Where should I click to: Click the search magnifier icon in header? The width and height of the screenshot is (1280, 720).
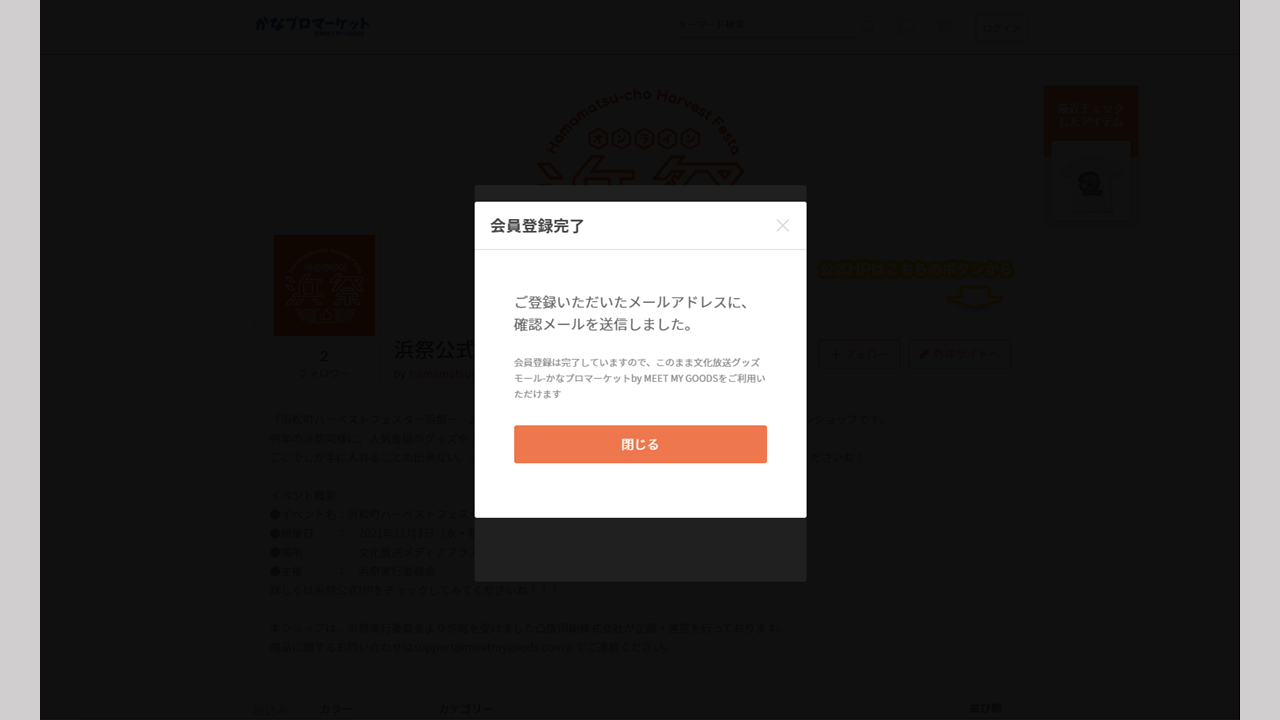pyautogui.click(x=869, y=27)
